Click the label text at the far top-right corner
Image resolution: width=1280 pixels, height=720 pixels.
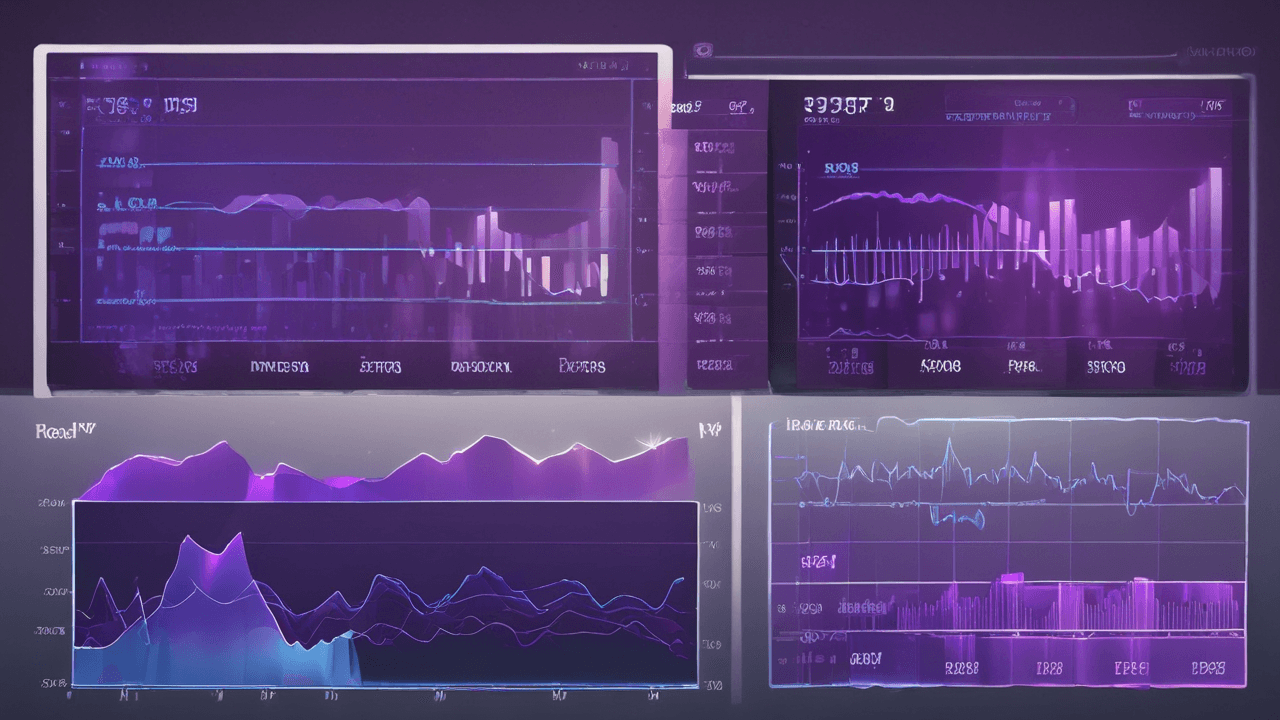click(x=1218, y=50)
